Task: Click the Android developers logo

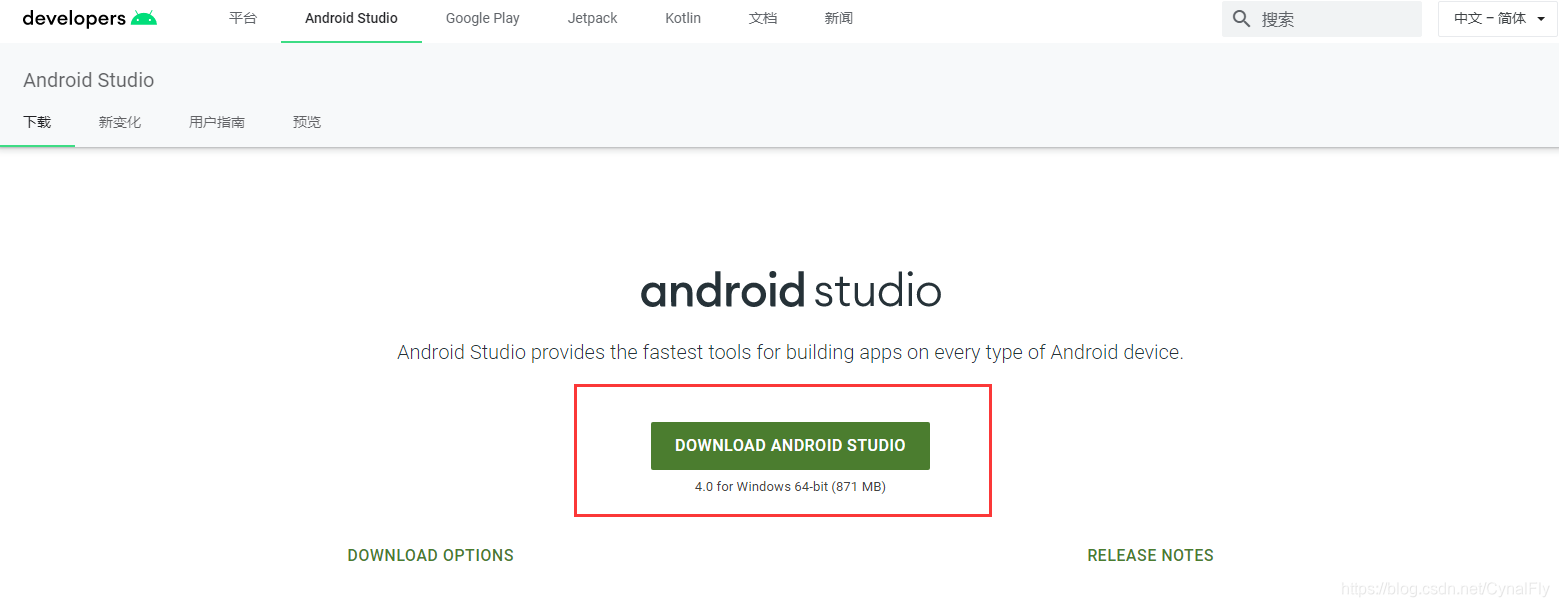Action: (90, 18)
